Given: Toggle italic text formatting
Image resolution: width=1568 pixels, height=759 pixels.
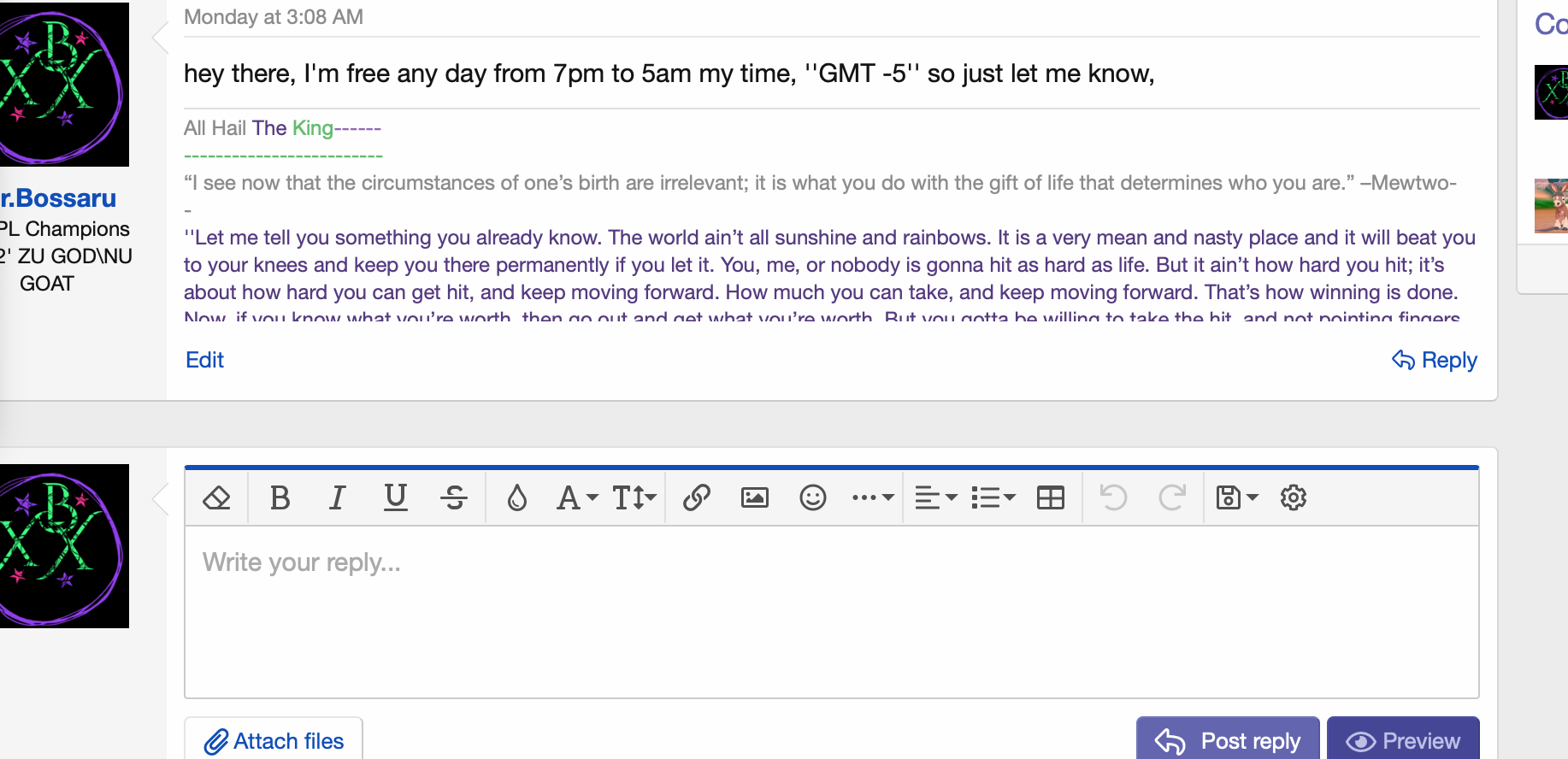Looking at the screenshot, I should (338, 497).
